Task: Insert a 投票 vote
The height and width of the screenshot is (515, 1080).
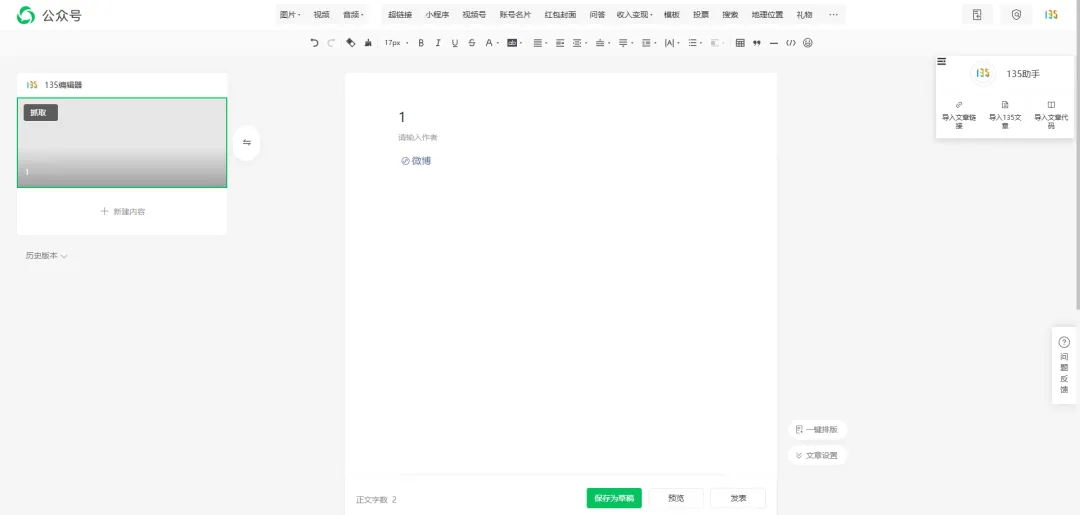Action: [701, 14]
